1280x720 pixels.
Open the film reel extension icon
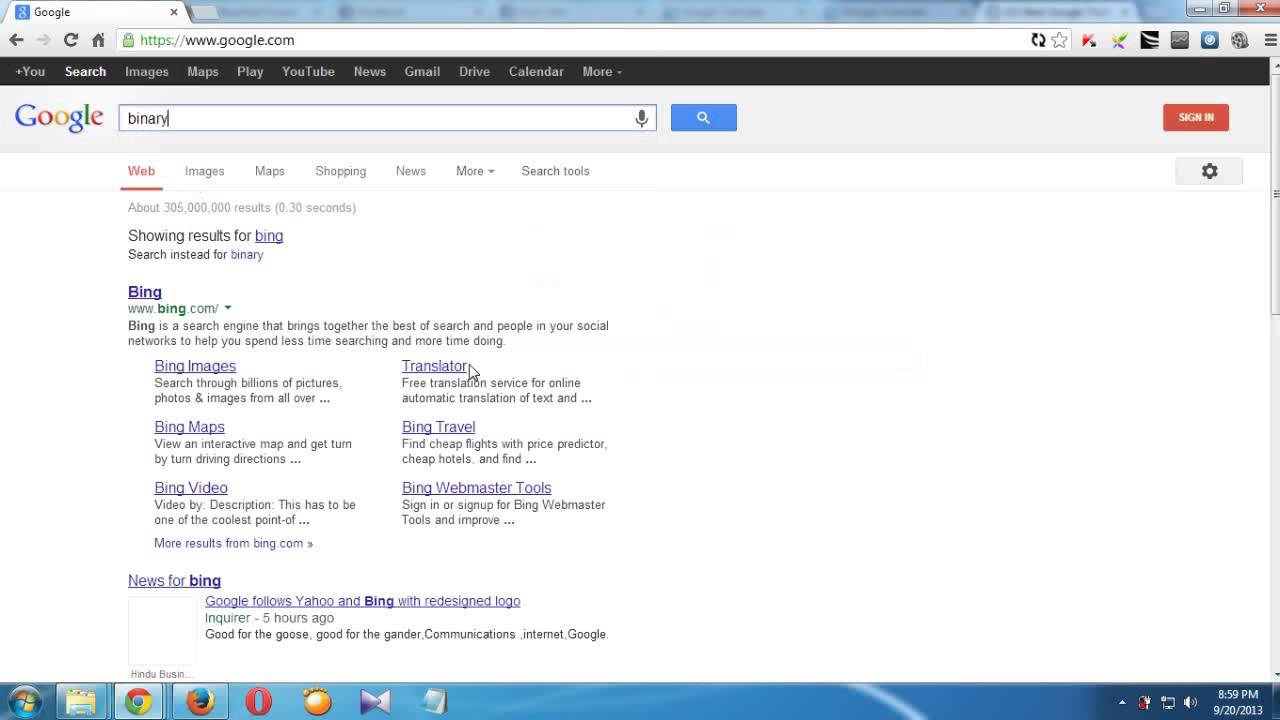(1240, 40)
